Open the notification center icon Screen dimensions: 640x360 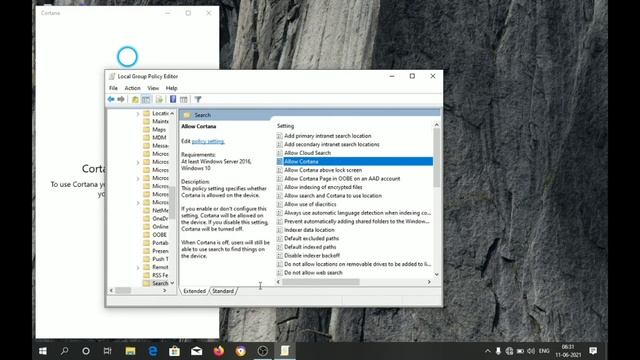593,351
